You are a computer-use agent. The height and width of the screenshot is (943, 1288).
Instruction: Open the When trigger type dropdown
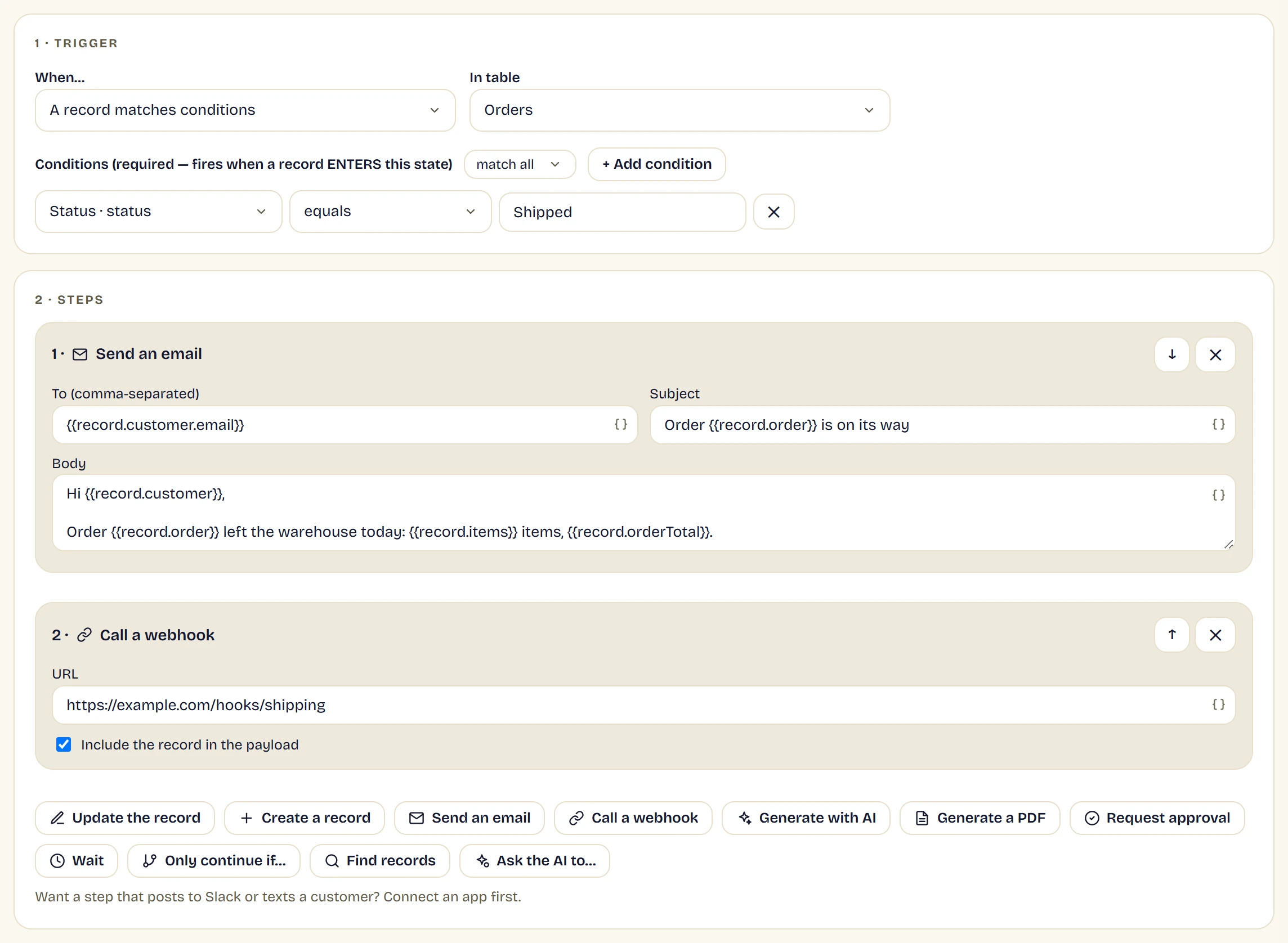245,110
